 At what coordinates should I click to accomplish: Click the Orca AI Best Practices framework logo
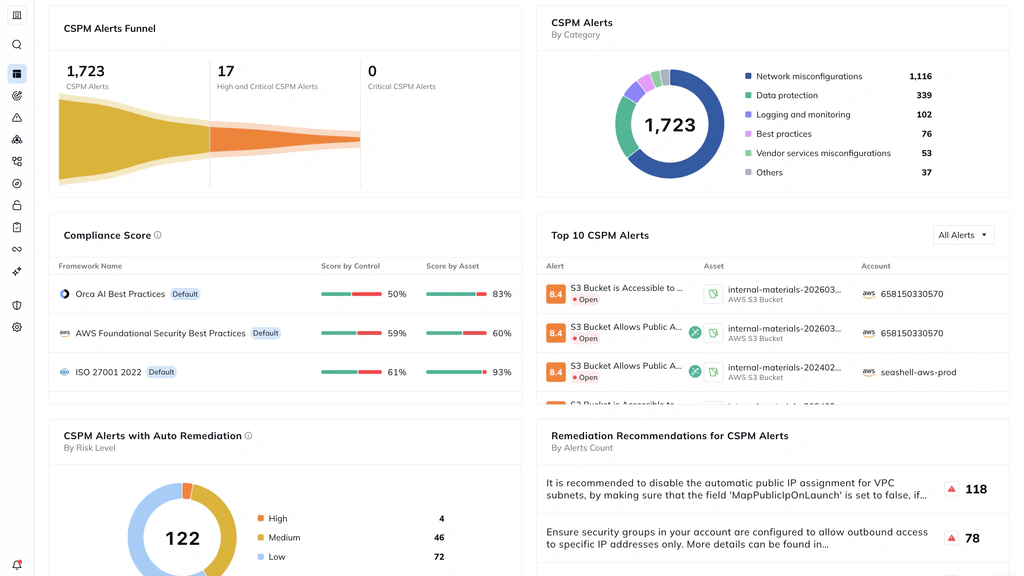(x=65, y=294)
